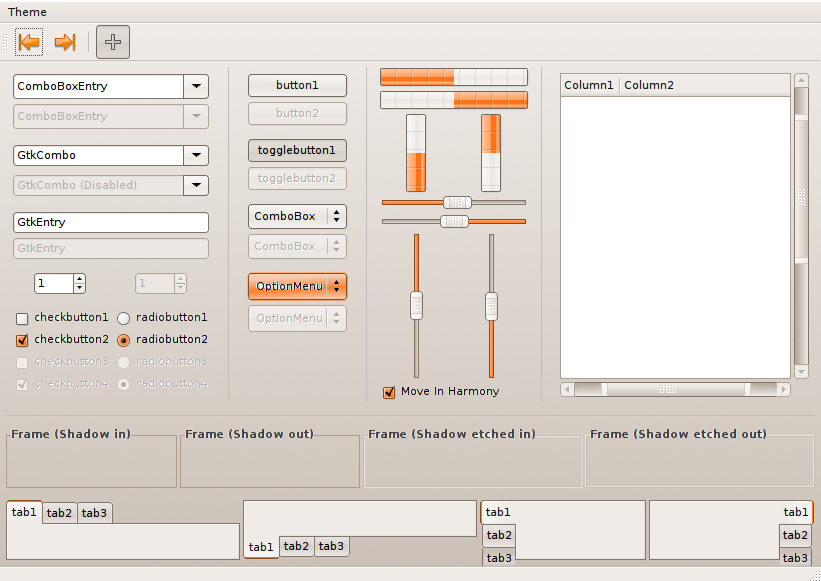Viewport: 821px width, 581px height.
Task: Click into the GtkCombo text field
Action: [98, 155]
